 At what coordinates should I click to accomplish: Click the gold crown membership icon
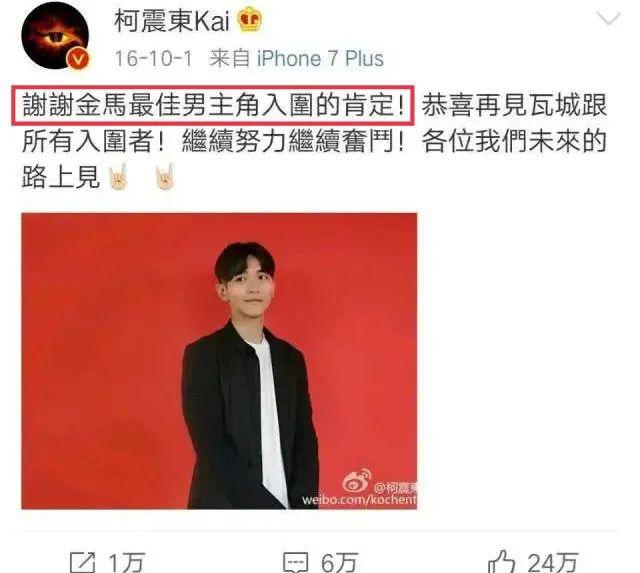pyautogui.click(x=250, y=20)
